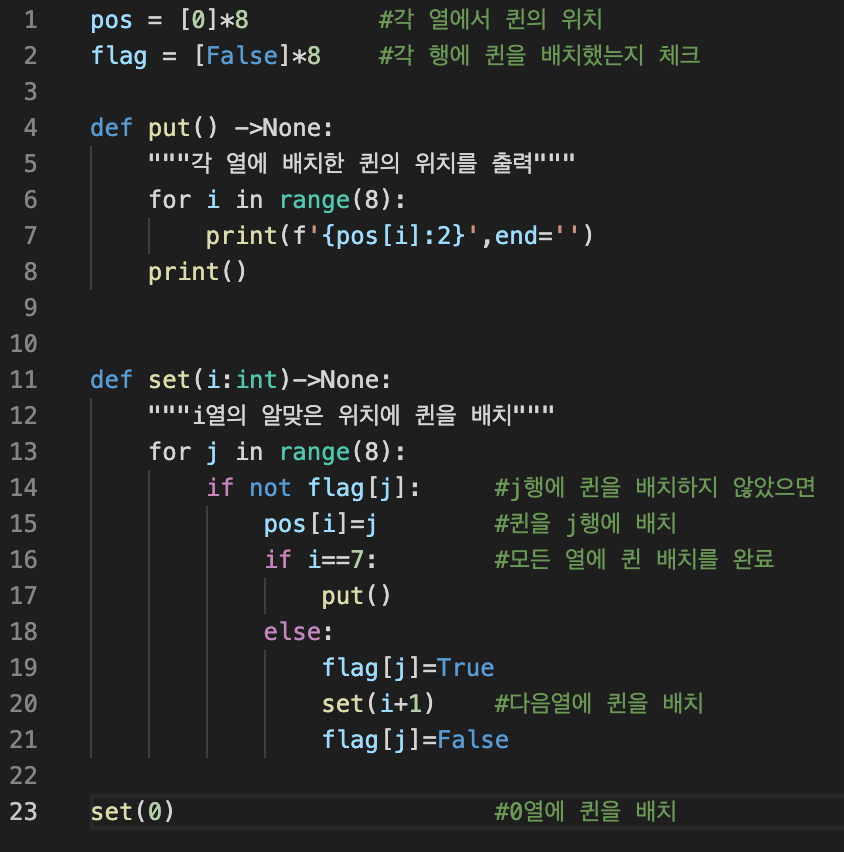Click the function name 'set' on line 11
The image size is (844, 852).
(x=169, y=379)
